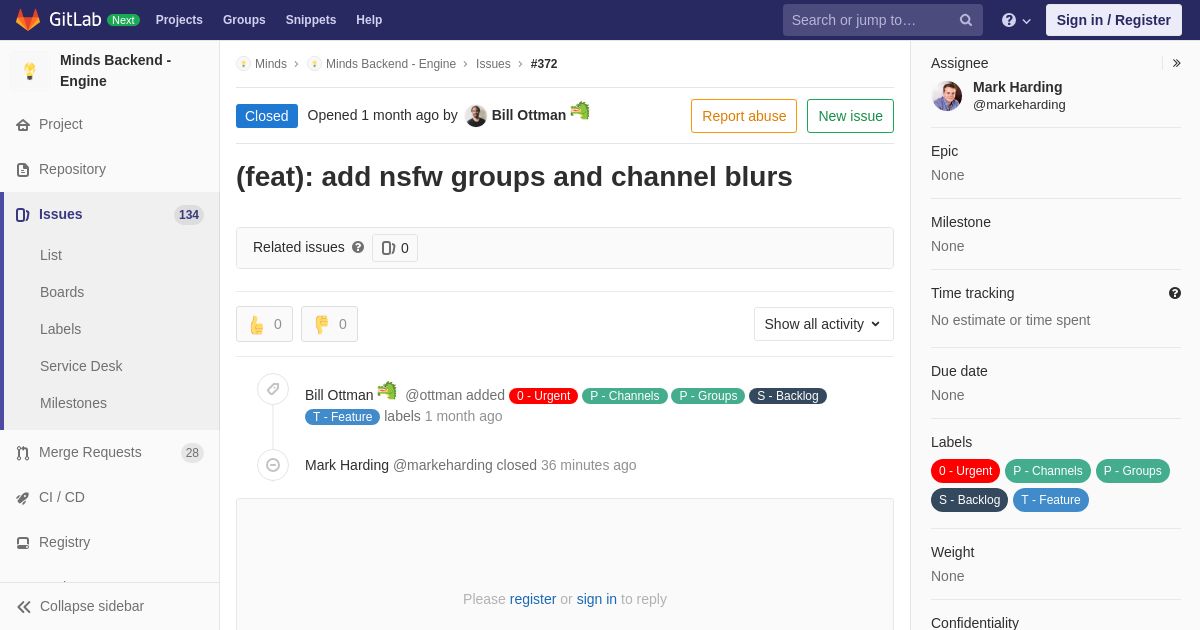Click @ottman in activity note

point(433,395)
